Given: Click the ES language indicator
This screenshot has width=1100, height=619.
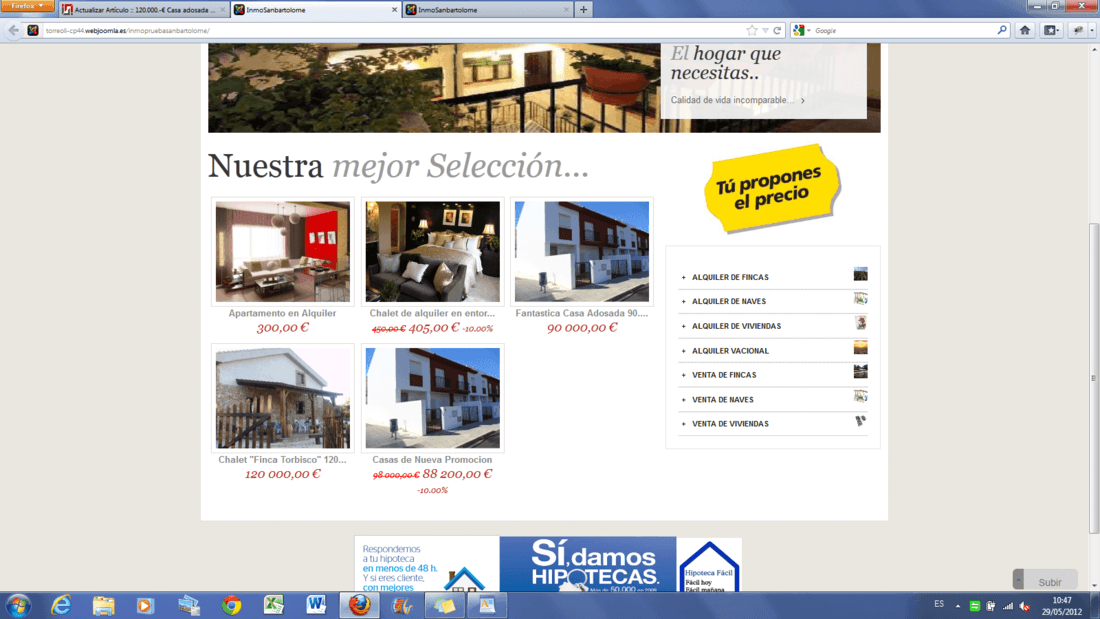Looking at the screenshot, I should (939, 604).
